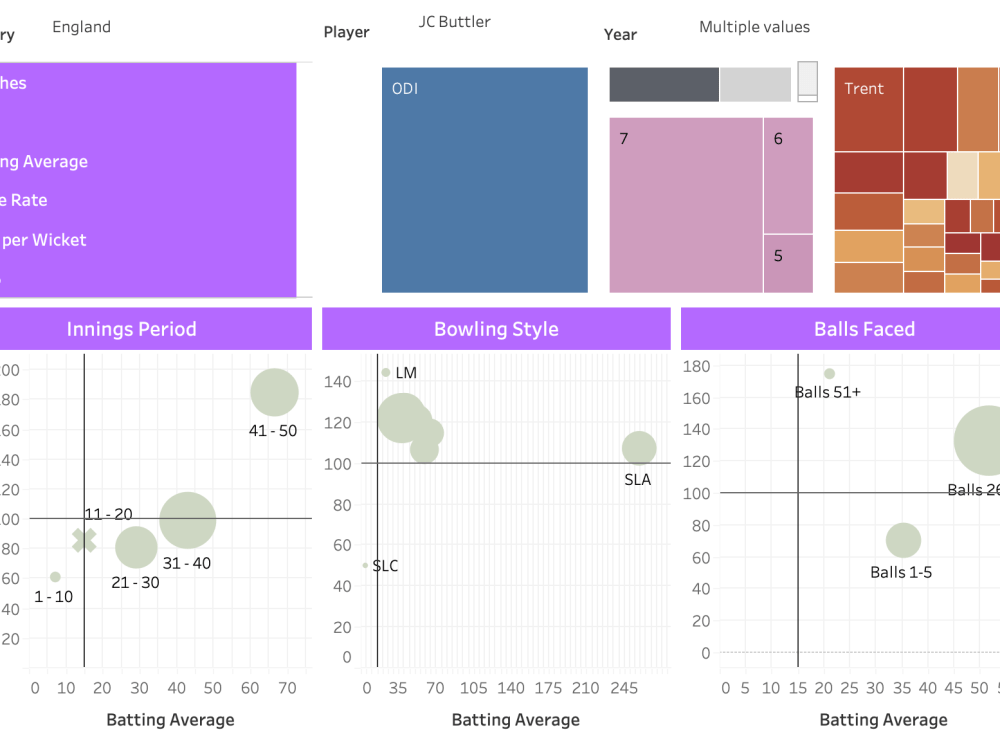Select the 41 - 50 bubble in Innings Period
Viewport: 1000px width, 750px height.
pyautogui.click(x=274, y=393)
